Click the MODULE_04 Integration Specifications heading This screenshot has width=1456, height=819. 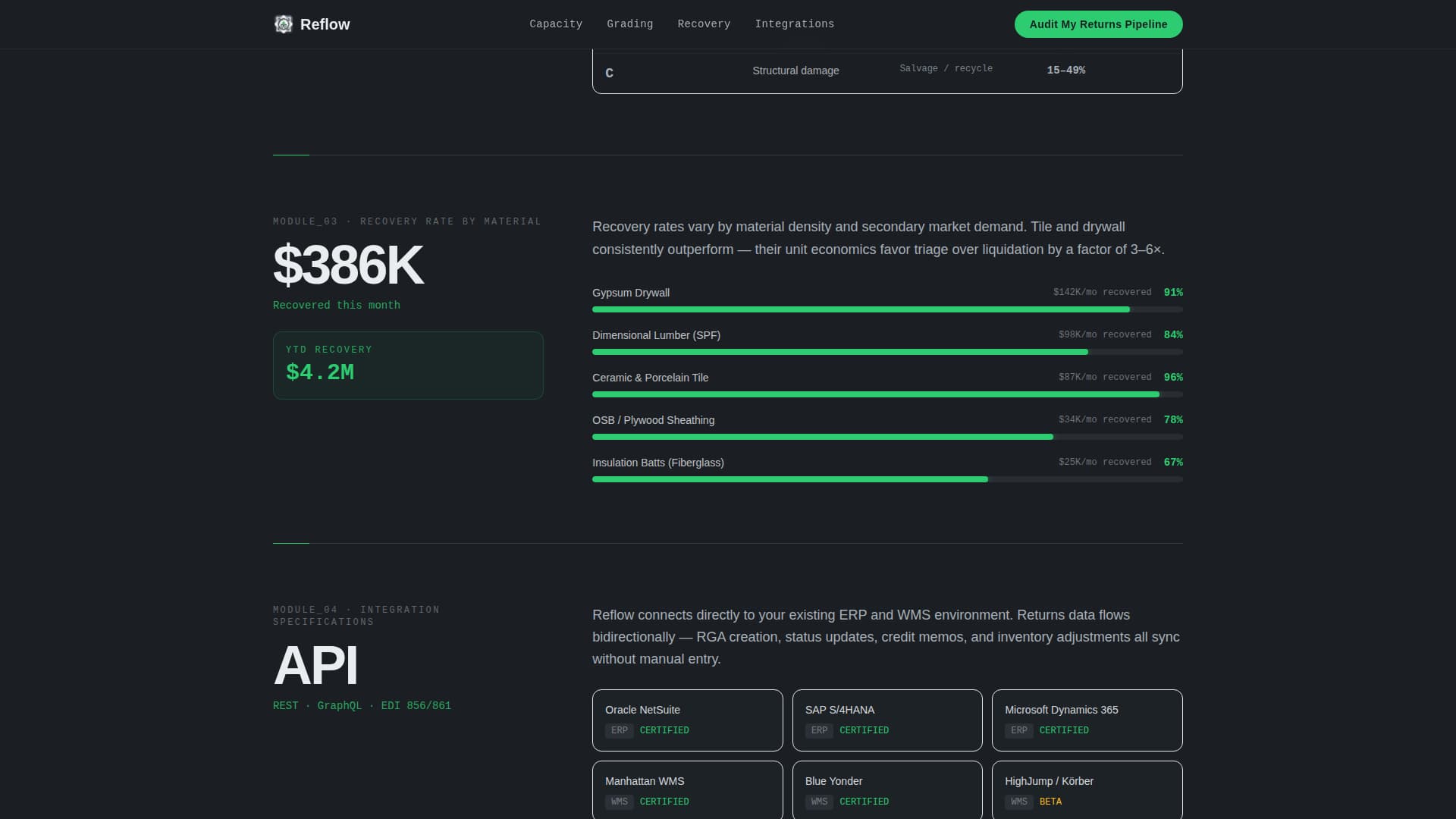[x=356, y=616]
